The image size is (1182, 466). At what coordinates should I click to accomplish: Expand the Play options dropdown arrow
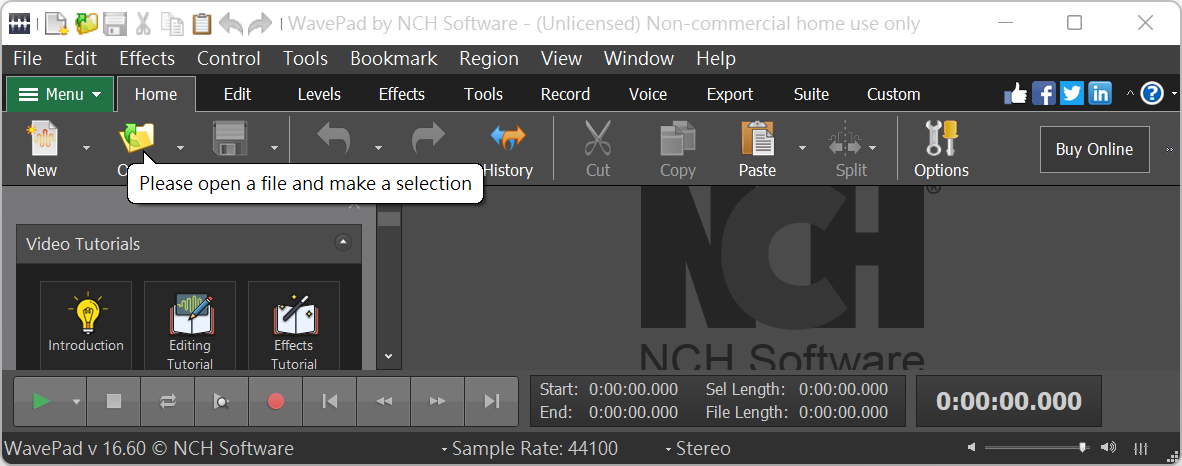coord(76,401)
